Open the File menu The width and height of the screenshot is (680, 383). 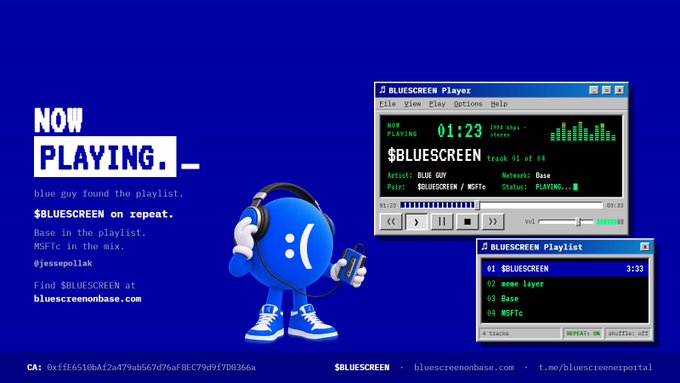click(x=387, y=104)
